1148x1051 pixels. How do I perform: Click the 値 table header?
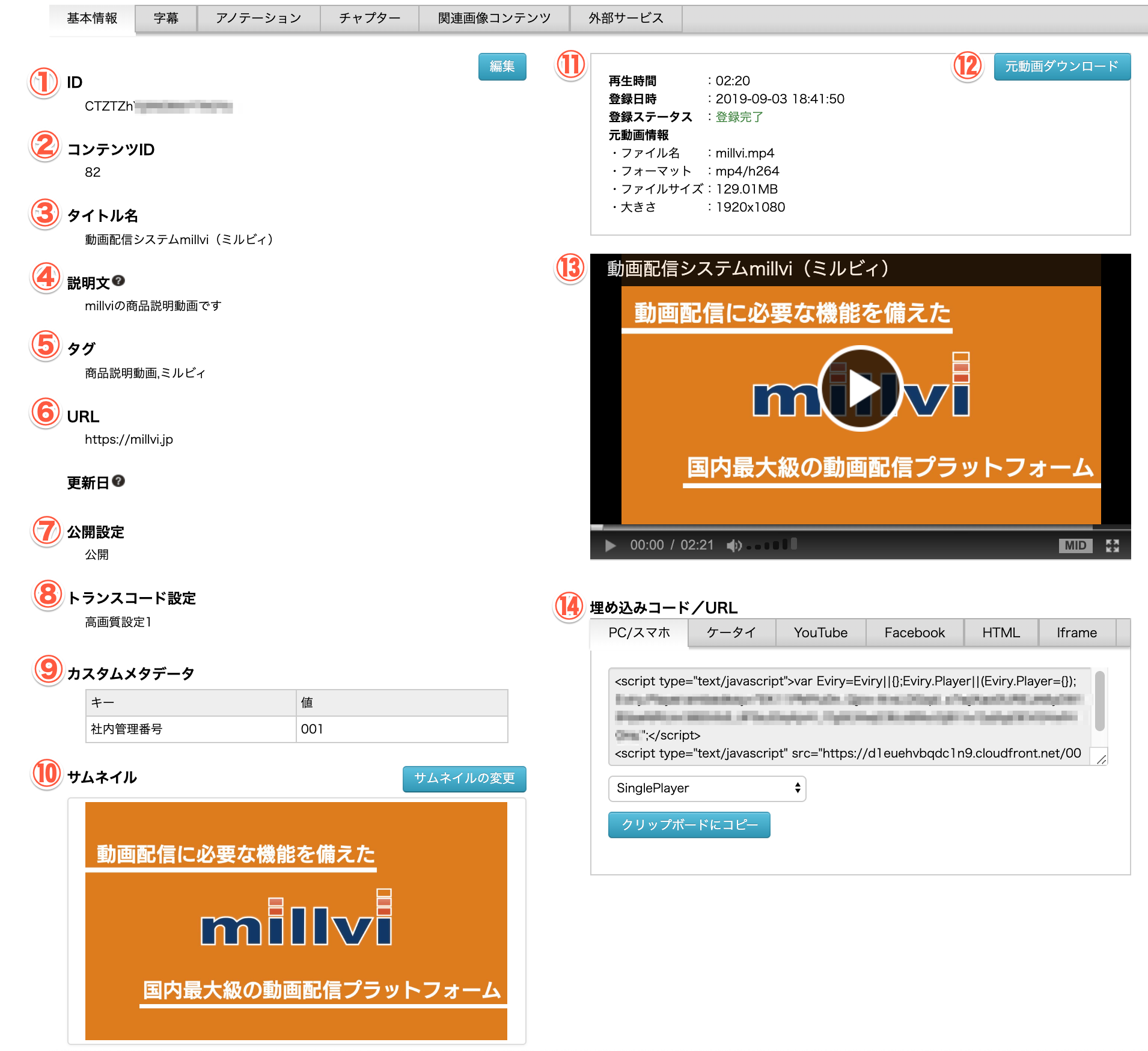(402, 702)
